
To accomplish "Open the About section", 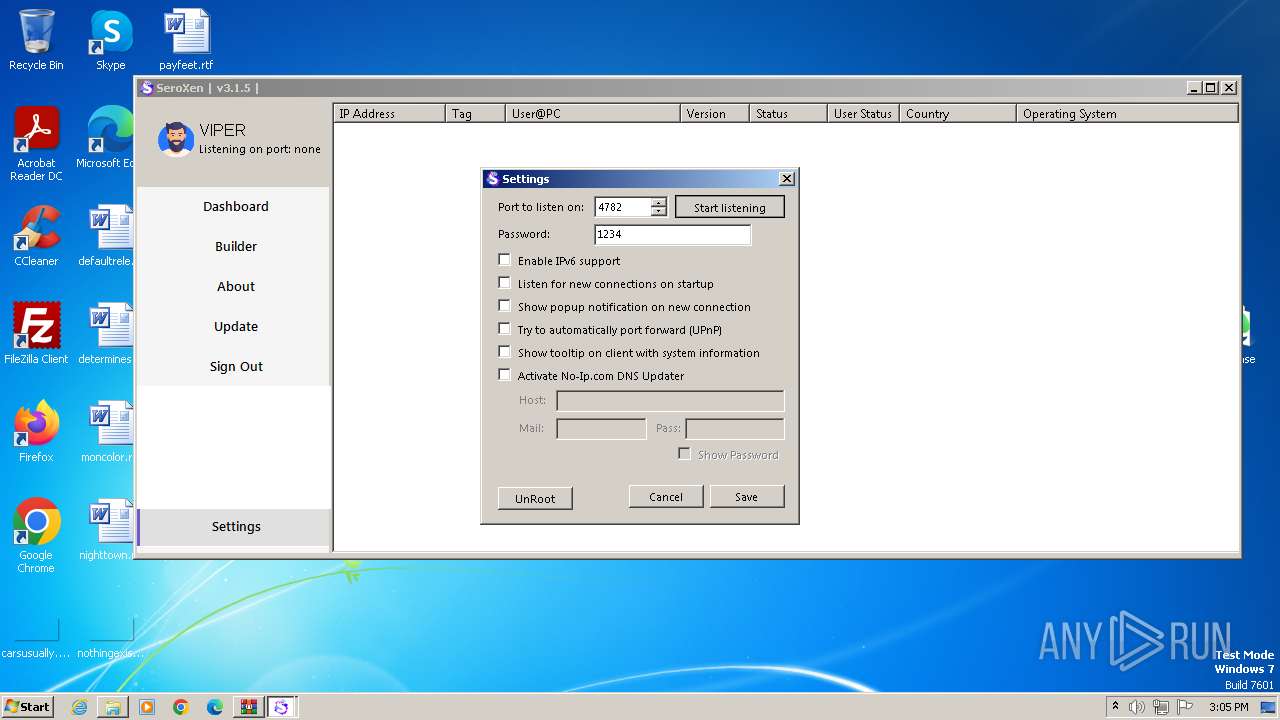I will pos(235,286).
